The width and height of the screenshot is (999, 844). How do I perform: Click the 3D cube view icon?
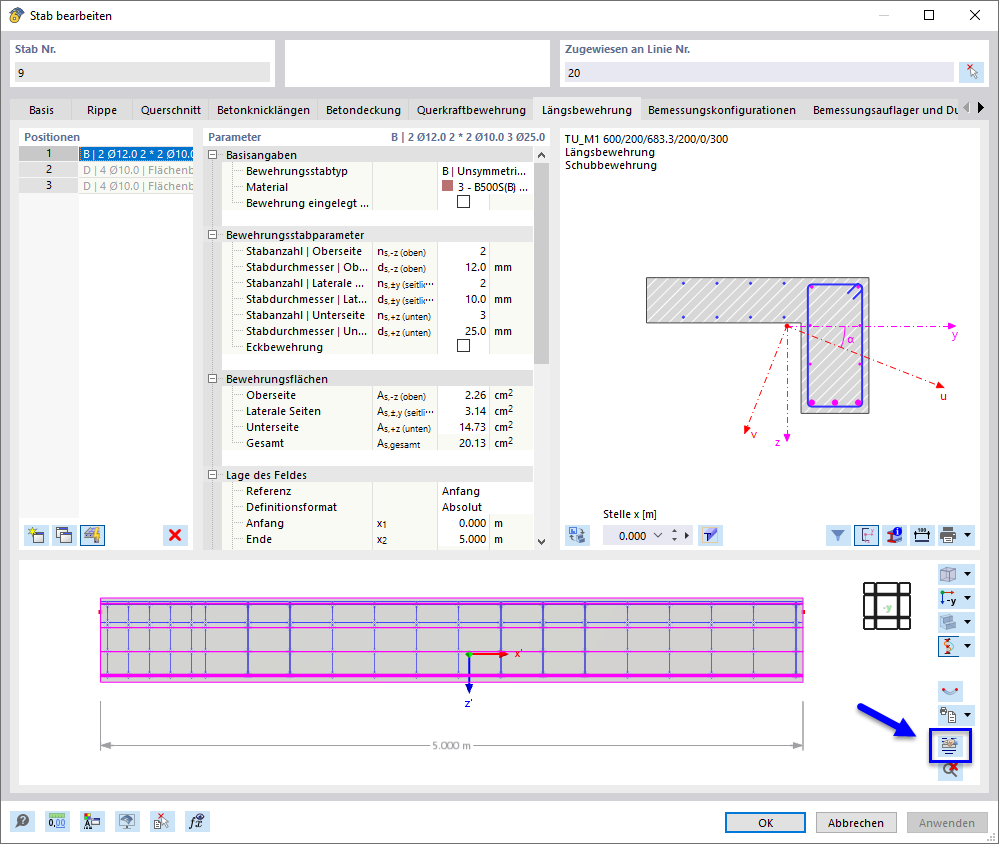948,574
